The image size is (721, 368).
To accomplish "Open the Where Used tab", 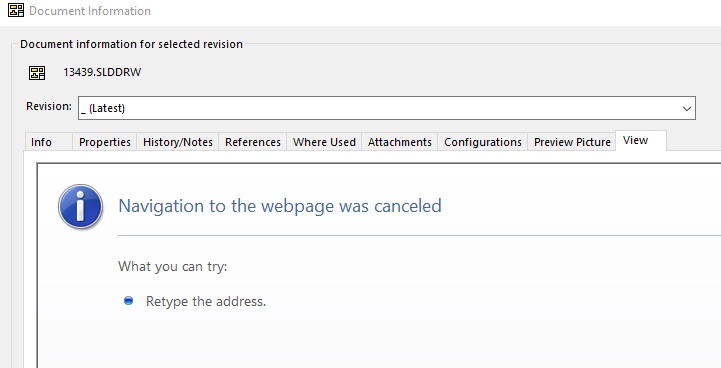I will [x=324, y=142].
